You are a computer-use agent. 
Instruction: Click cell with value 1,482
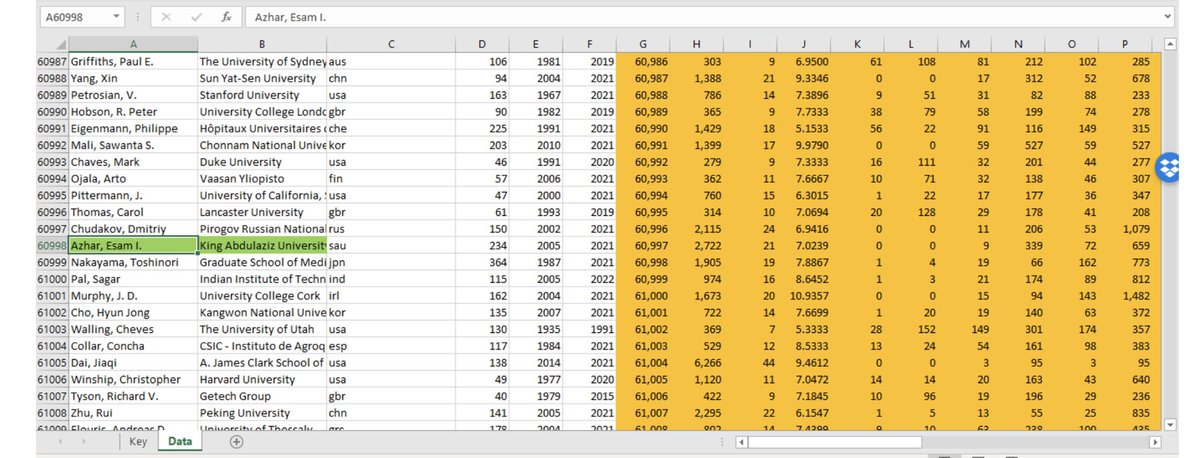point(1124,295)
